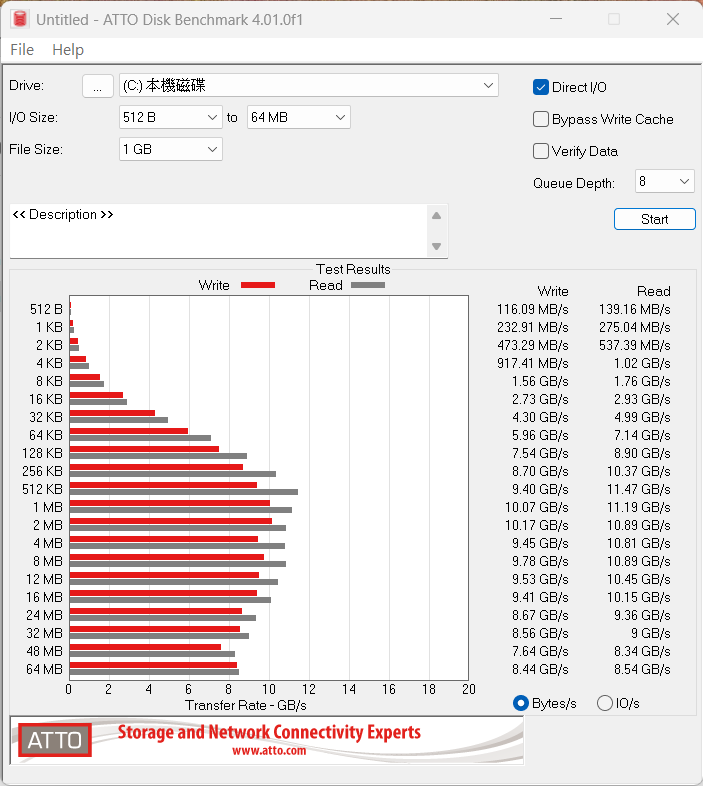This screenshot has height=786, width=703.
Task: Click the write value 10.07 GB/s
Action: point(537,507)
